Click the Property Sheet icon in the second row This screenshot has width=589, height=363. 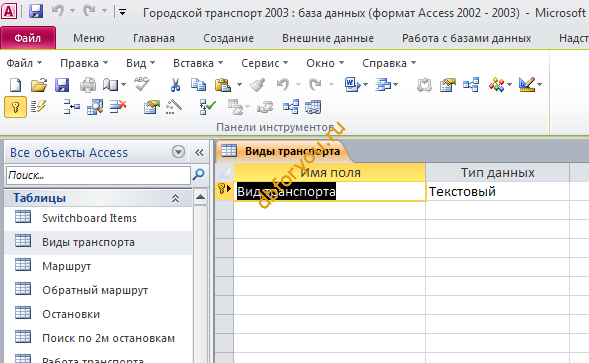[x=152, y=107]
